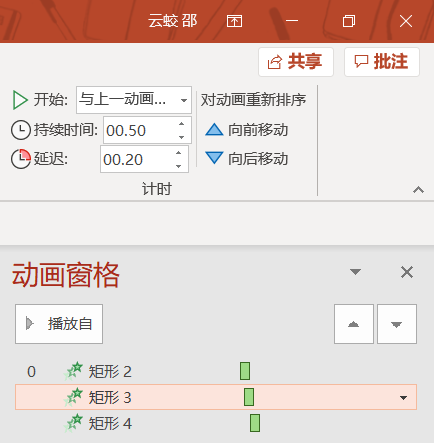This screenshot has width=434, height=443.
Task: Select the 矩形 2 animation entry
Action: point(216,371)
